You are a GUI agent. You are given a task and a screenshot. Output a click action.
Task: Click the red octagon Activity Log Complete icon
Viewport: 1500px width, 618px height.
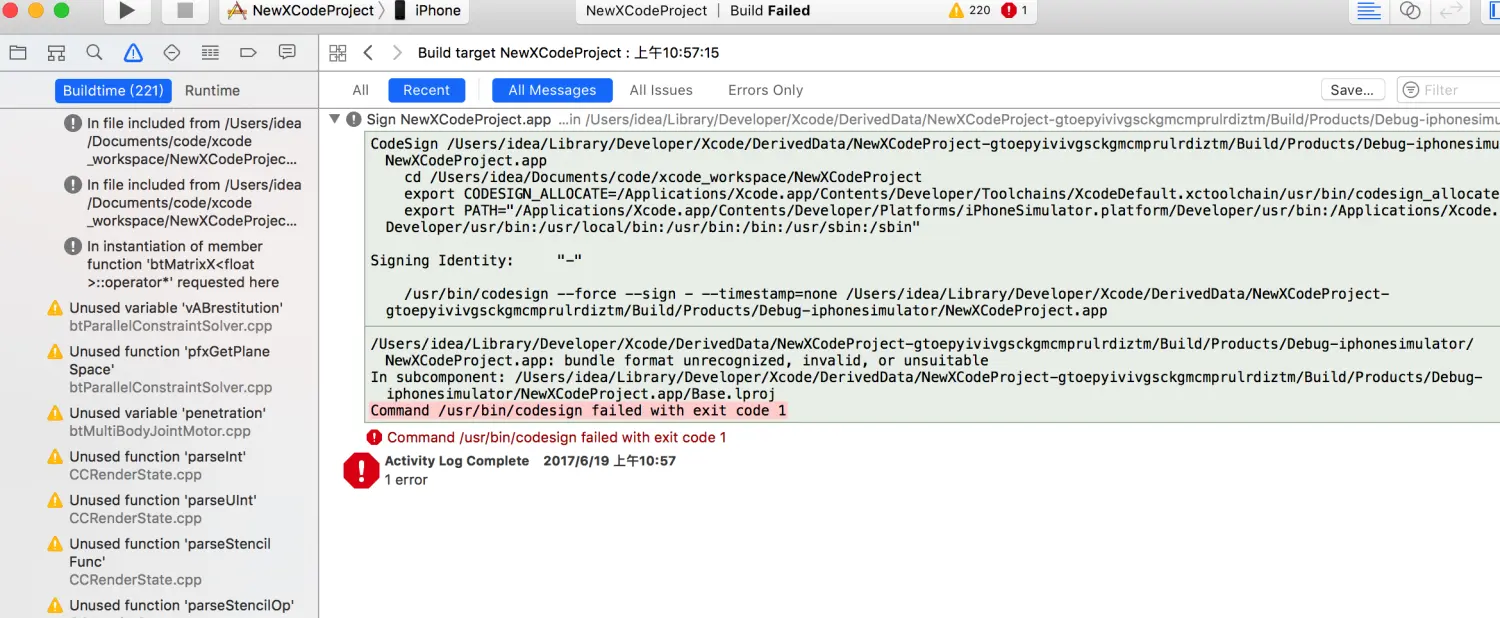(361, 470)
